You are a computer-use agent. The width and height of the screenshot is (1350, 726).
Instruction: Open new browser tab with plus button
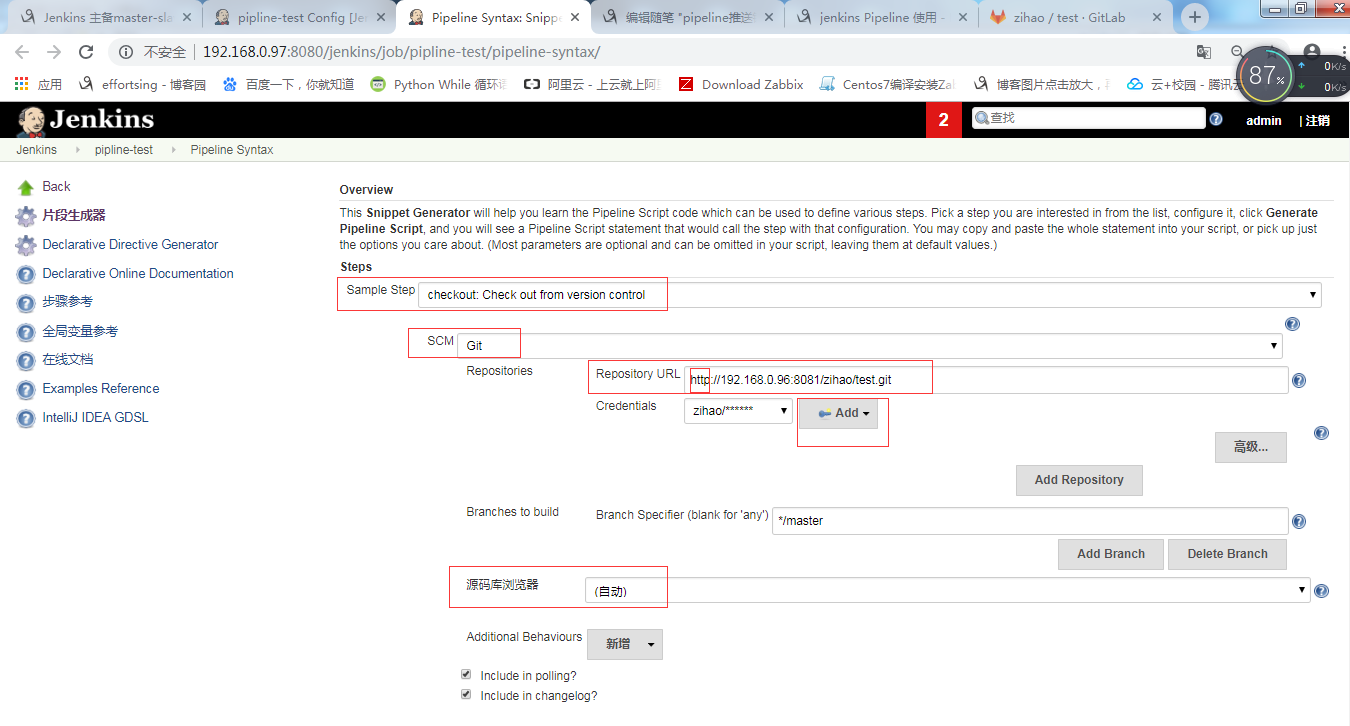[x=1195, y=17]
